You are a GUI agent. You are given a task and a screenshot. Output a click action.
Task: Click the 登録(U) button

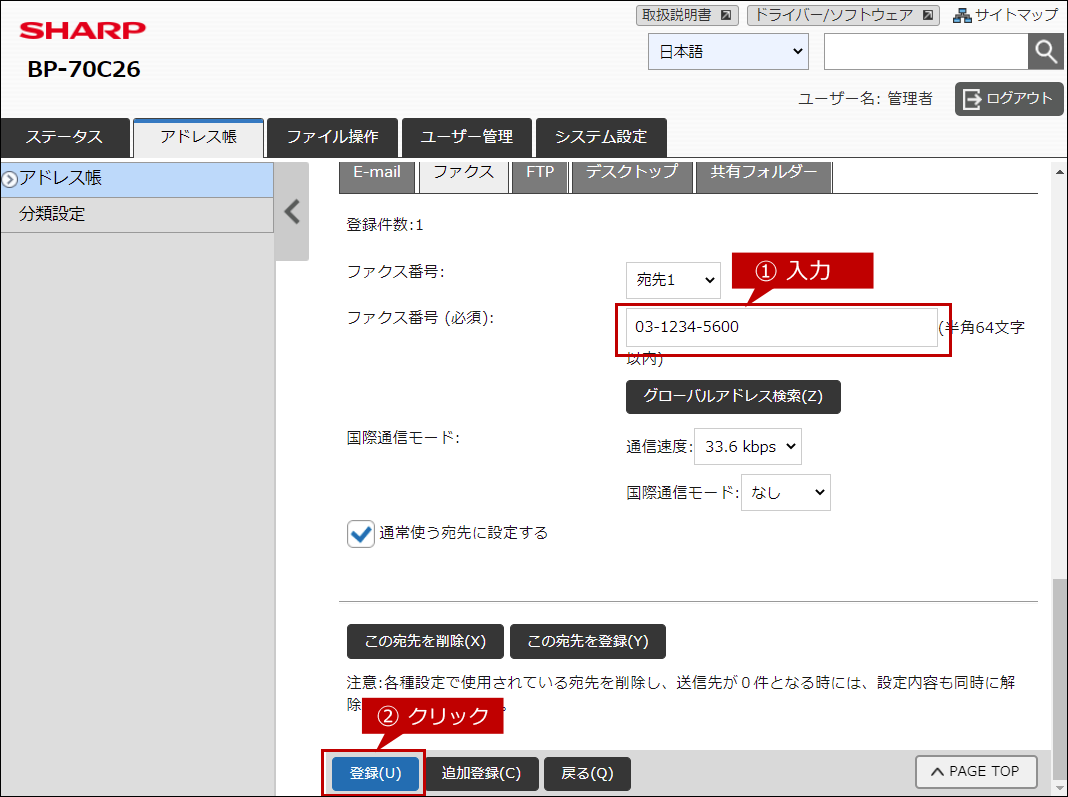[x=375, y=774]
